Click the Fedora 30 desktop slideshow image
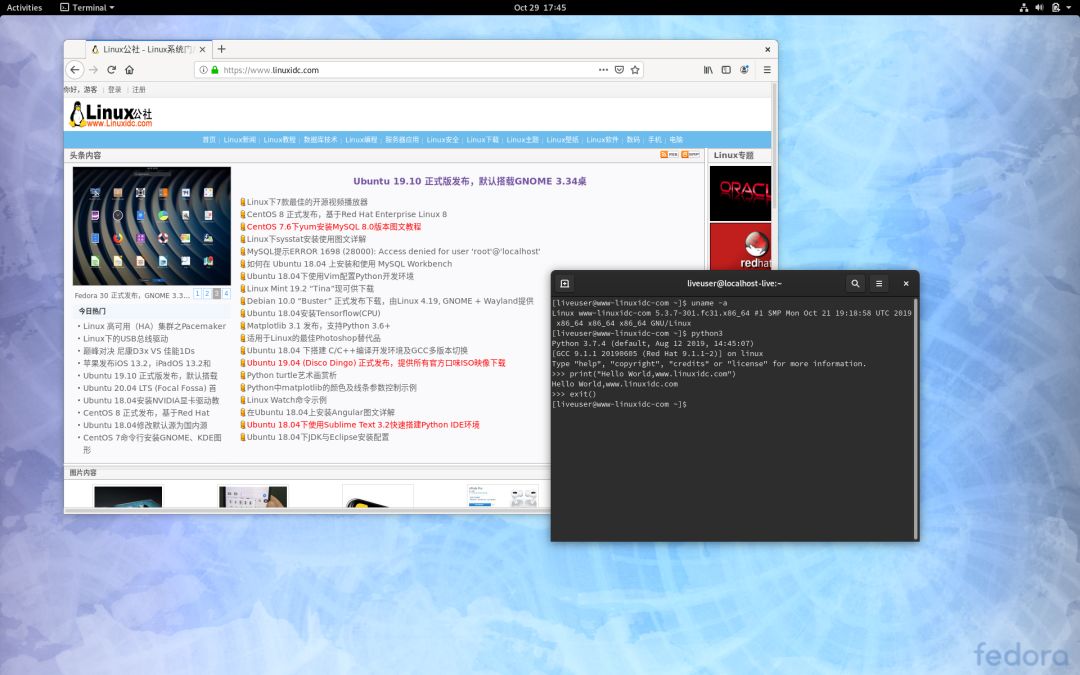The height and width of the screenshot is (675, 1080). pyautogui.click(x=152, y=226)
